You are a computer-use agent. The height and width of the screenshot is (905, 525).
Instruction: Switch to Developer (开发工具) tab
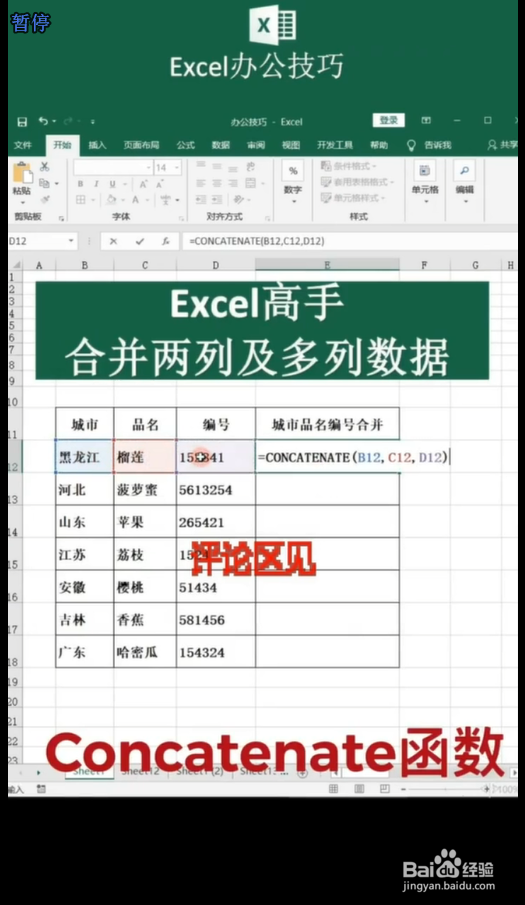pos(335,145)
